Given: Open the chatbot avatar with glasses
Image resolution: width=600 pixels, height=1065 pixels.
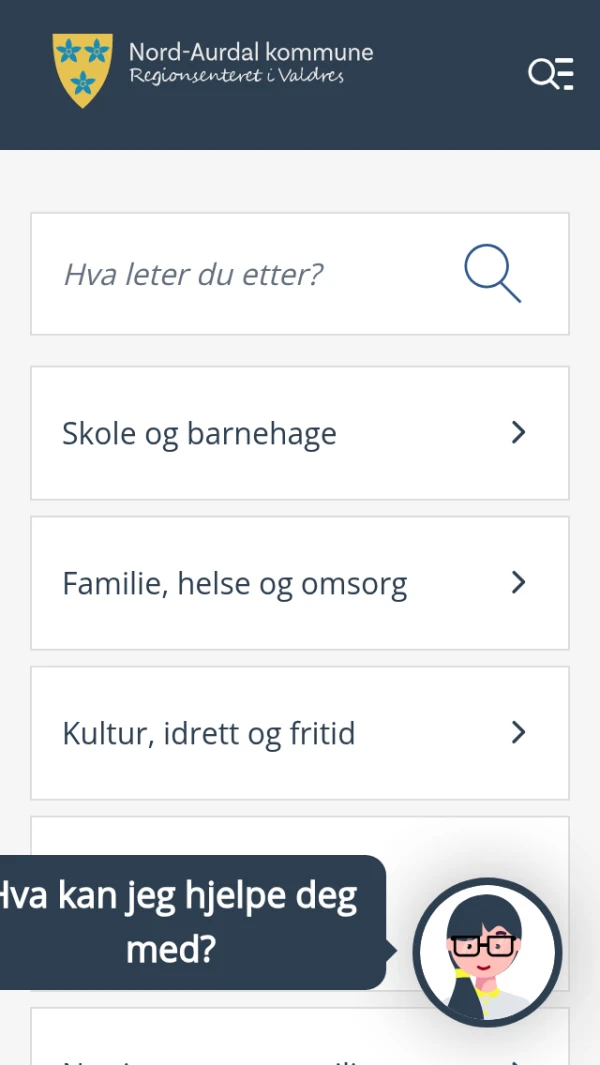Looking at the screenshot, I should tap(488, 952).
